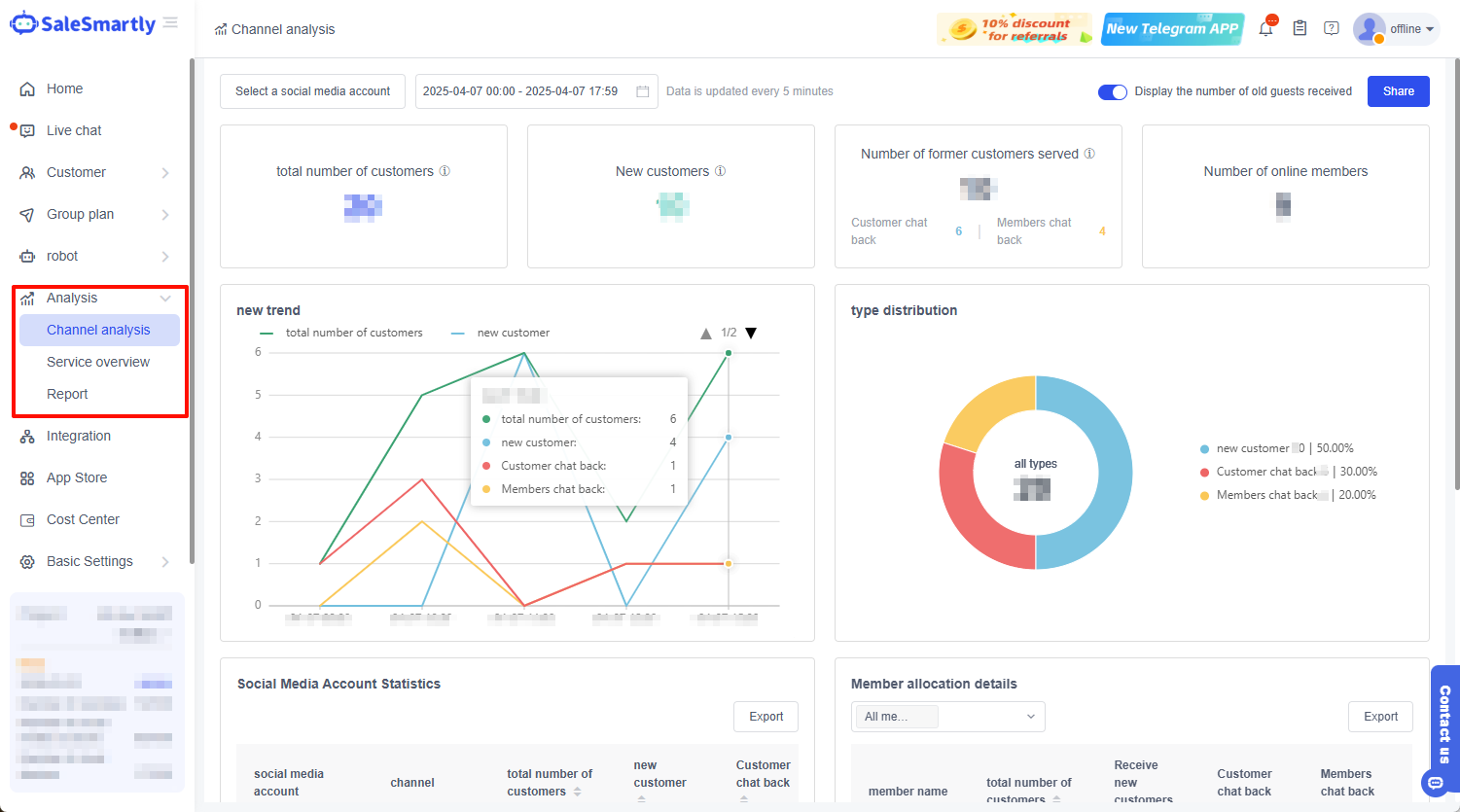Click the blue Share button
The width and height of the screenshot is (1460, 812).
point(1398,91)
